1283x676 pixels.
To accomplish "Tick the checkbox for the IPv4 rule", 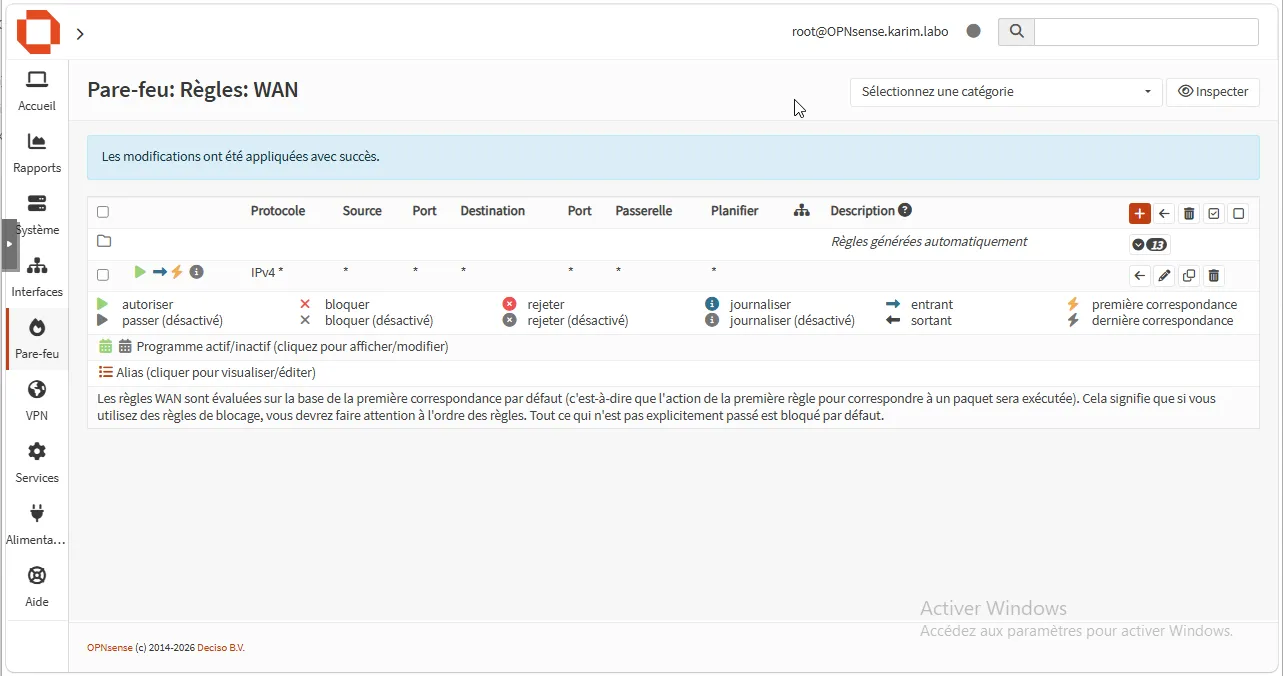I will [103, 275].
